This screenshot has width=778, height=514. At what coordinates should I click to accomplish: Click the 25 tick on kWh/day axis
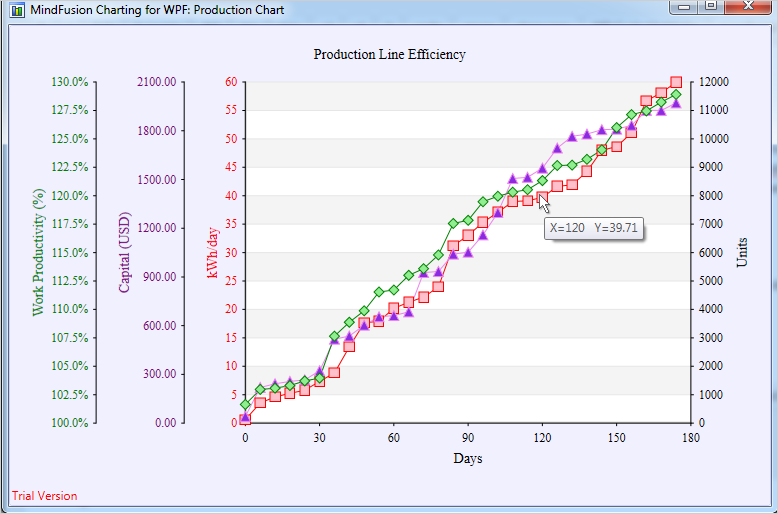[x=232, y=281]
